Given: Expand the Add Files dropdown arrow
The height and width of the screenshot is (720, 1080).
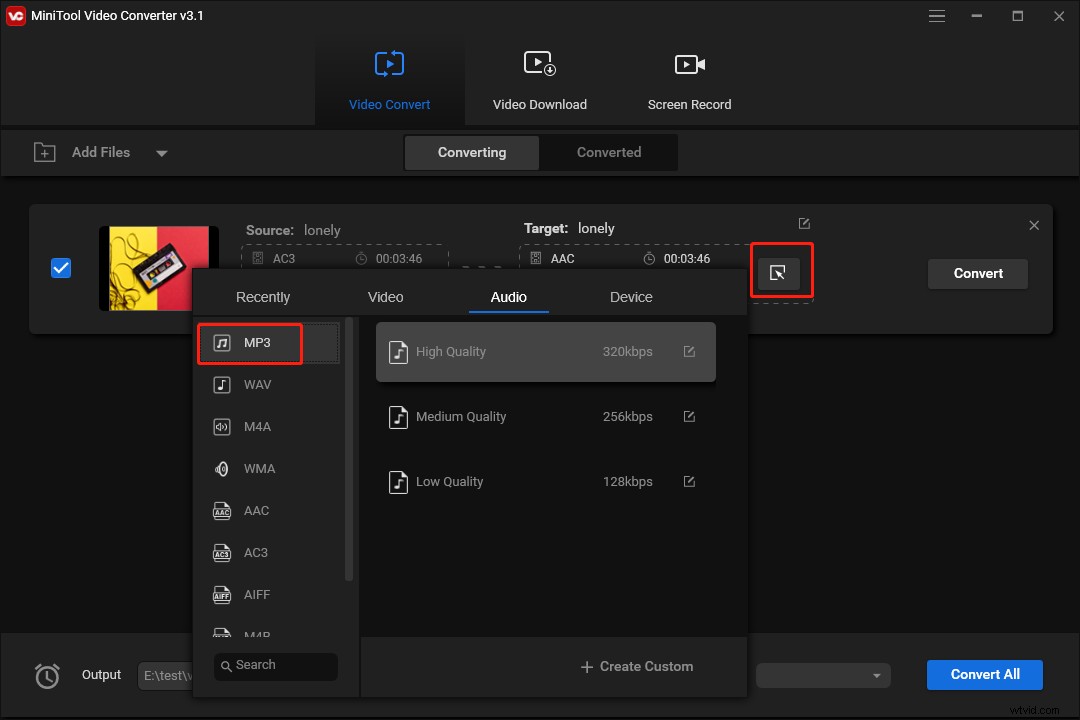Looking at the screenshot, I should point(161,152).
